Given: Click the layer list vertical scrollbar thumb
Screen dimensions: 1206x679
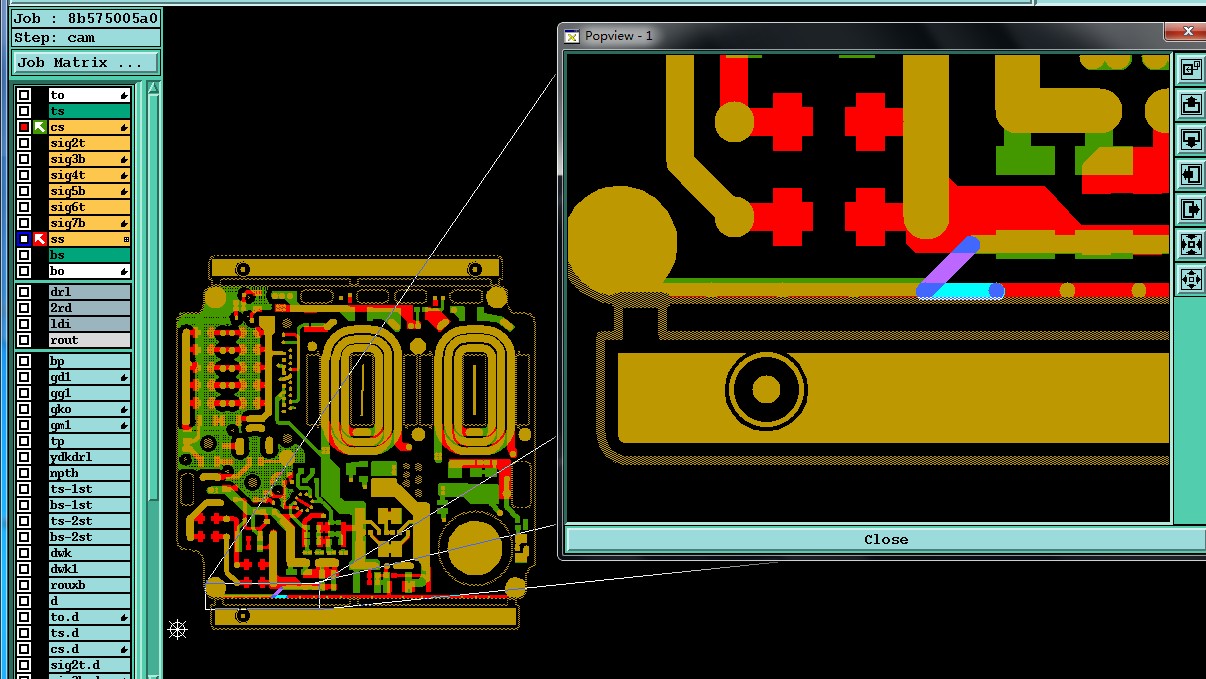Looking at the screenshot, I should coord(153,295).
